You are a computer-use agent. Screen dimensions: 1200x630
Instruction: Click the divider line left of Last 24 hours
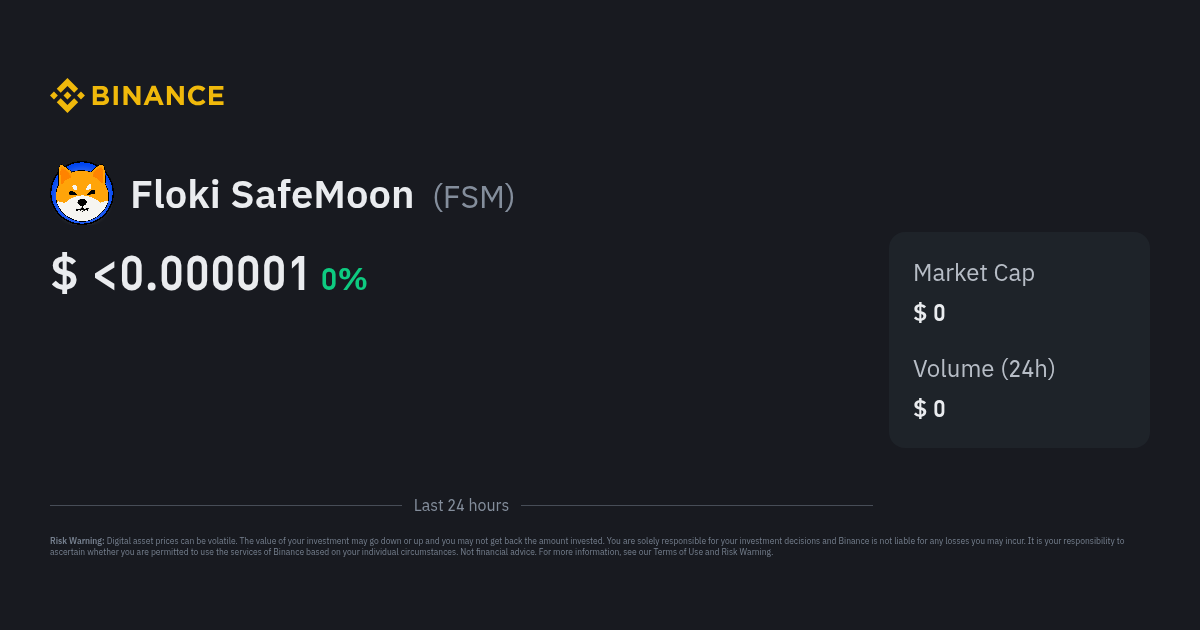(x=225, y=506)
